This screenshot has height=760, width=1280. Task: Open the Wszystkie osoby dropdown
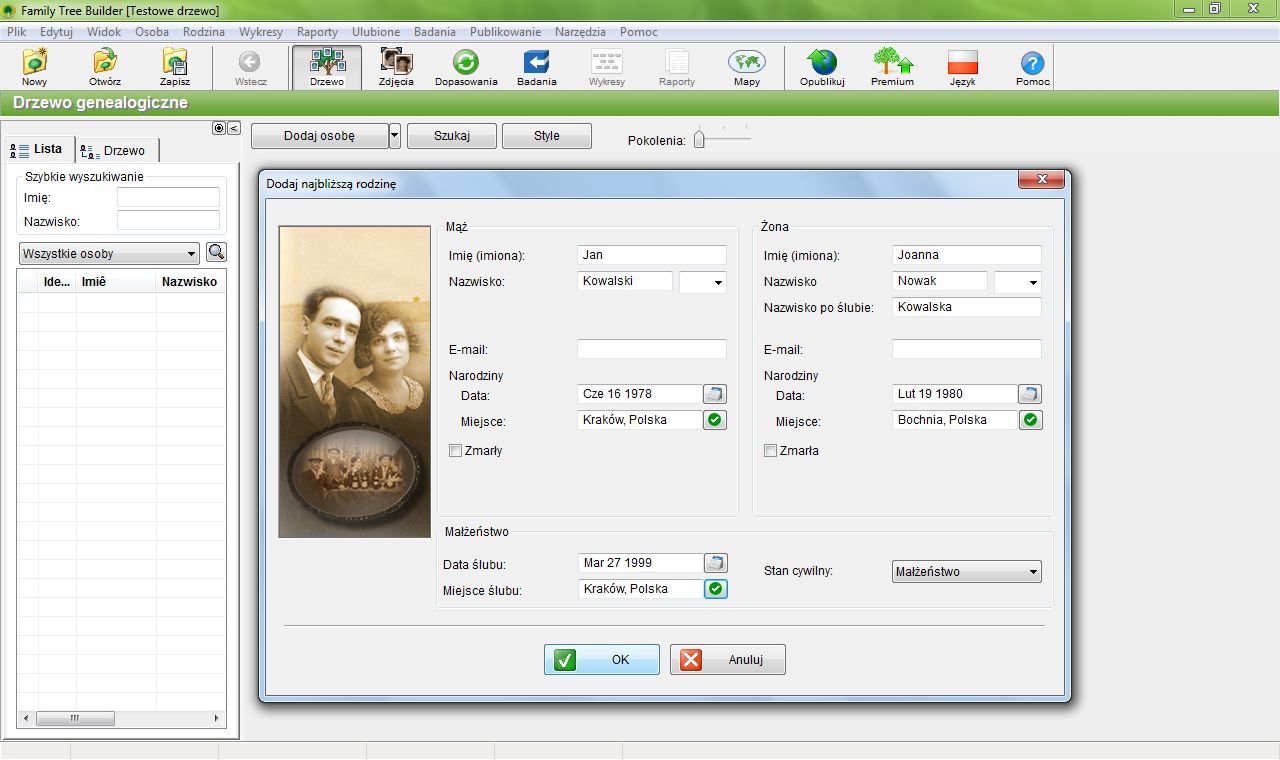109,253
